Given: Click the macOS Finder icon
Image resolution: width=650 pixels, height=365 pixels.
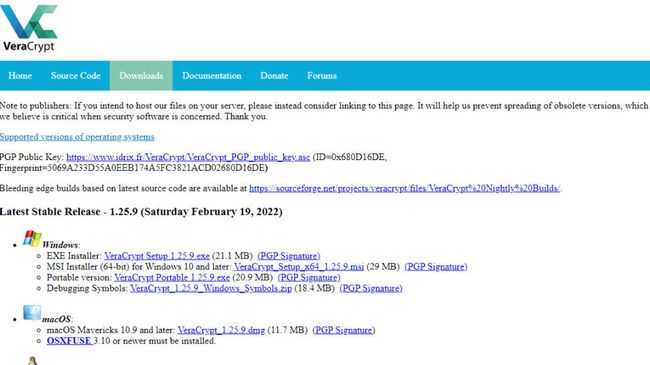Looking at the screenshot, I should coord(32,313).
